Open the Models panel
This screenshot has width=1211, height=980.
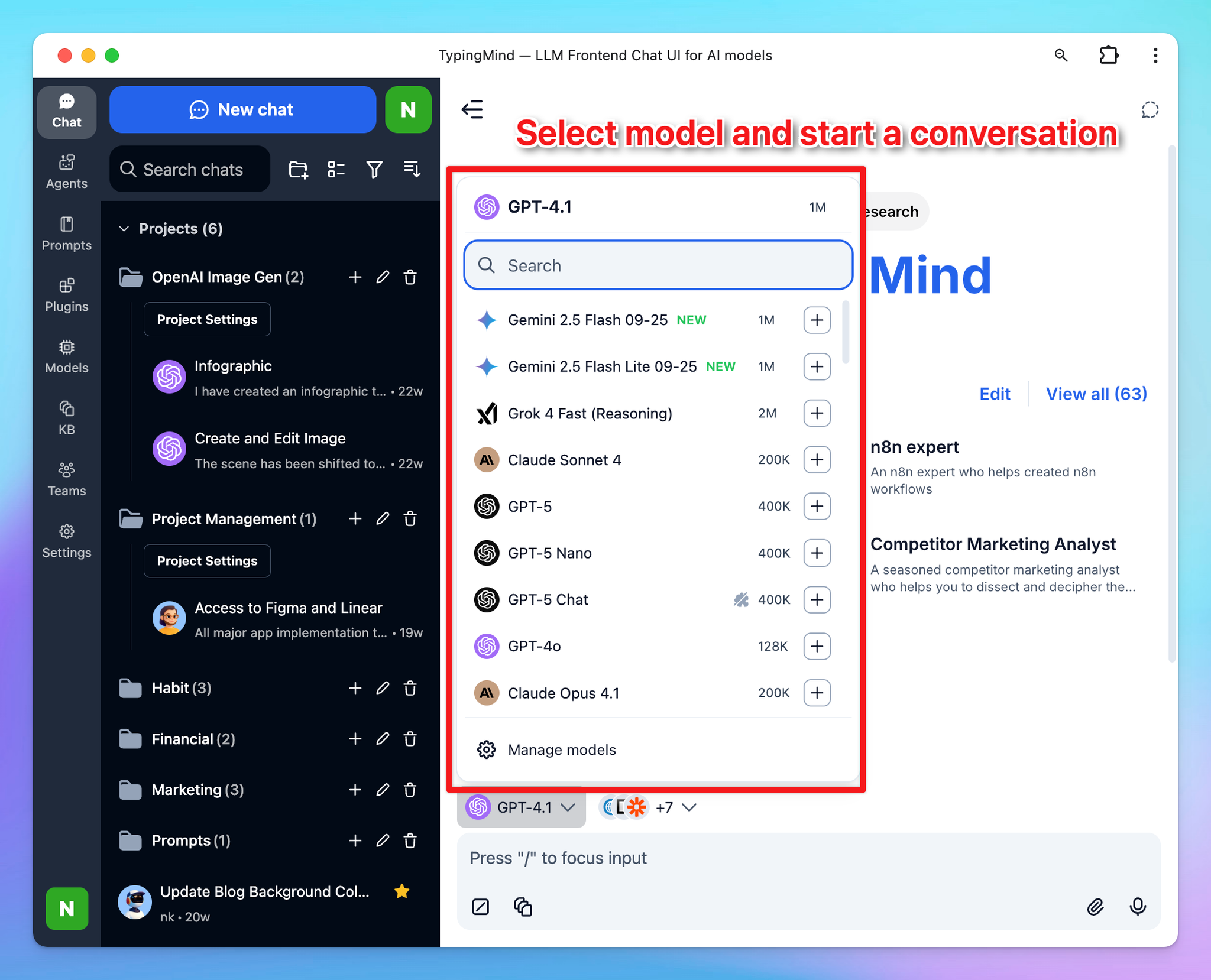[x=66, y=355]
